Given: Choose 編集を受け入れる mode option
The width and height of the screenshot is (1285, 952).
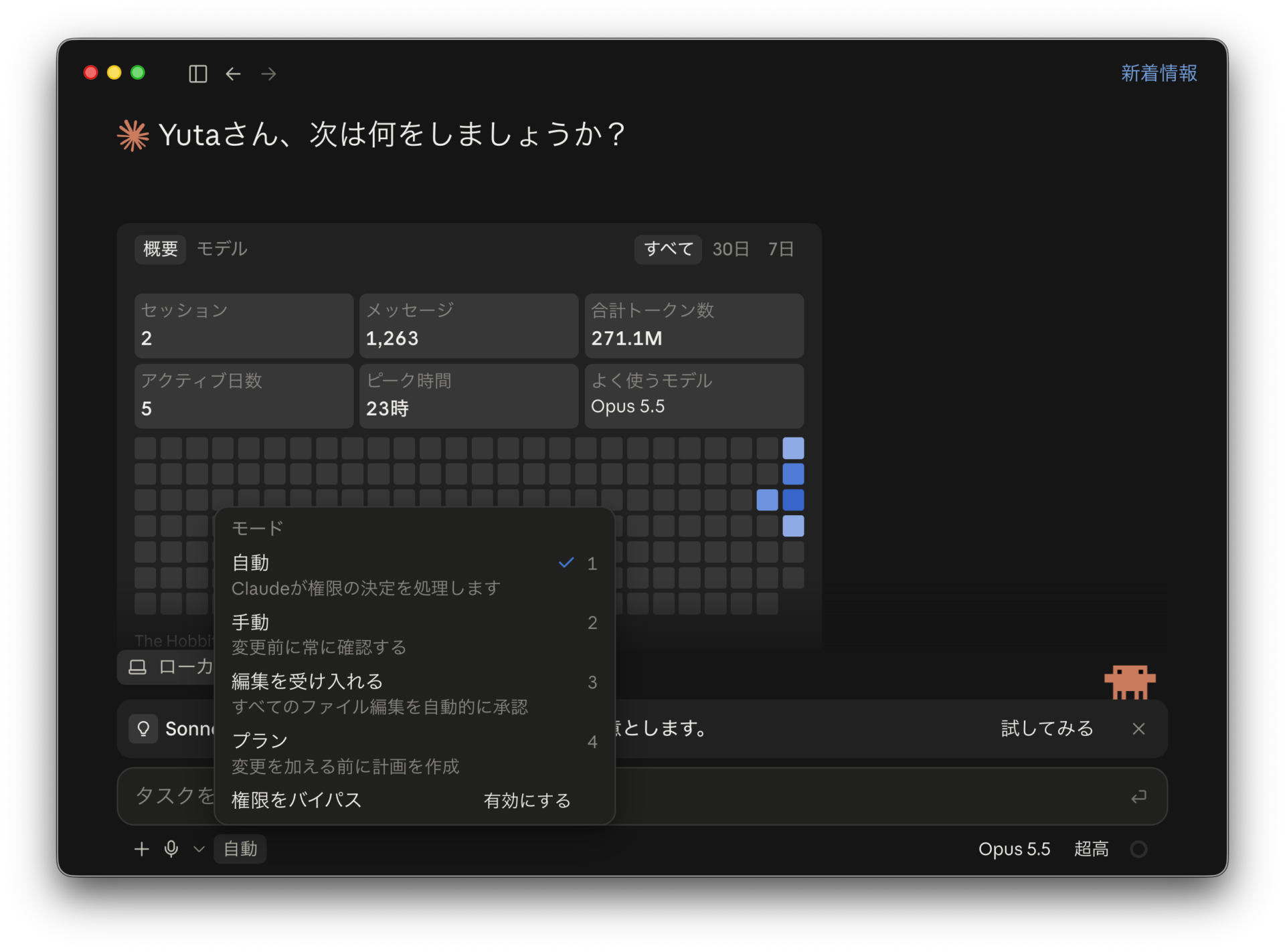Looking at the screenshot, I should [414, 694].
